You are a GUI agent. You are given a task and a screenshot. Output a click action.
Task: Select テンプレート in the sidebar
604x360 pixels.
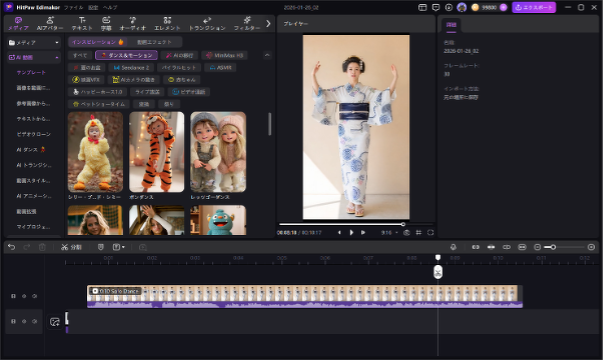[31, 72]
